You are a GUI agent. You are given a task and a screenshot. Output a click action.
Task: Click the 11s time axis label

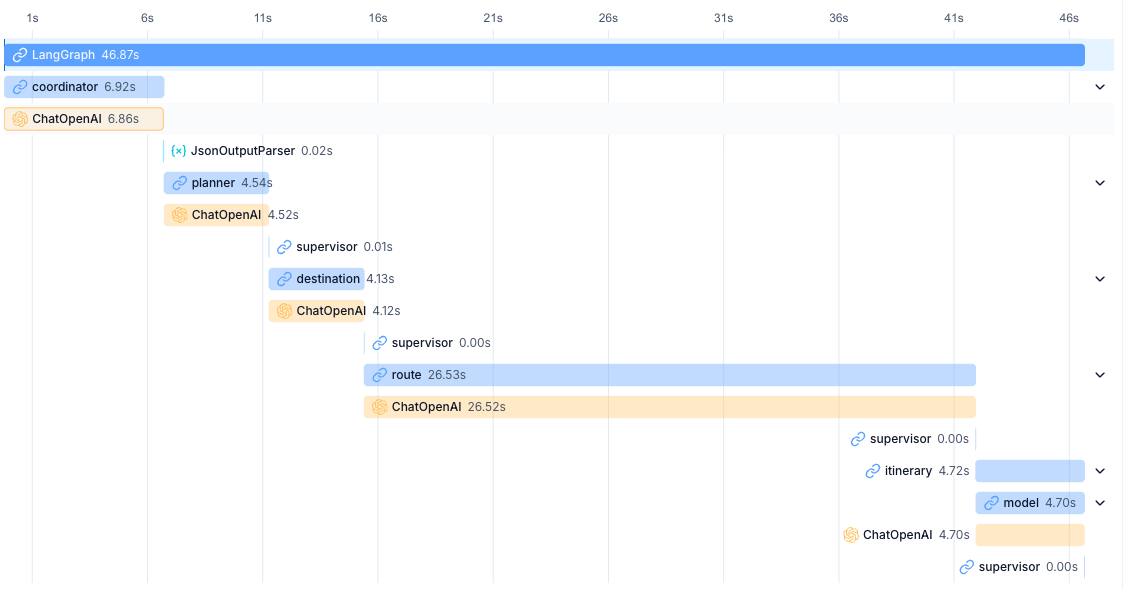262,18
